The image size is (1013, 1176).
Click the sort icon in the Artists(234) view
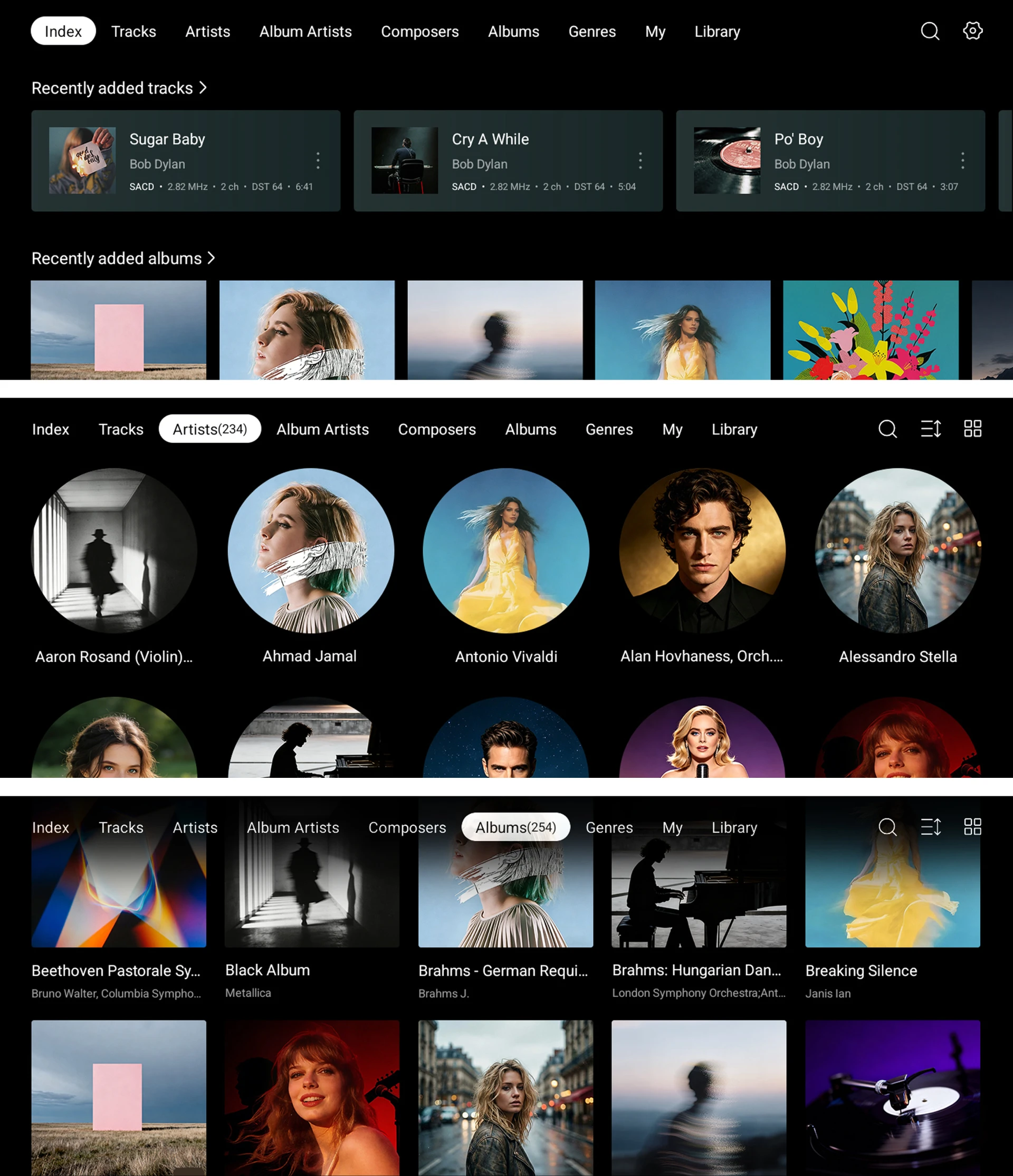point(931,429)
